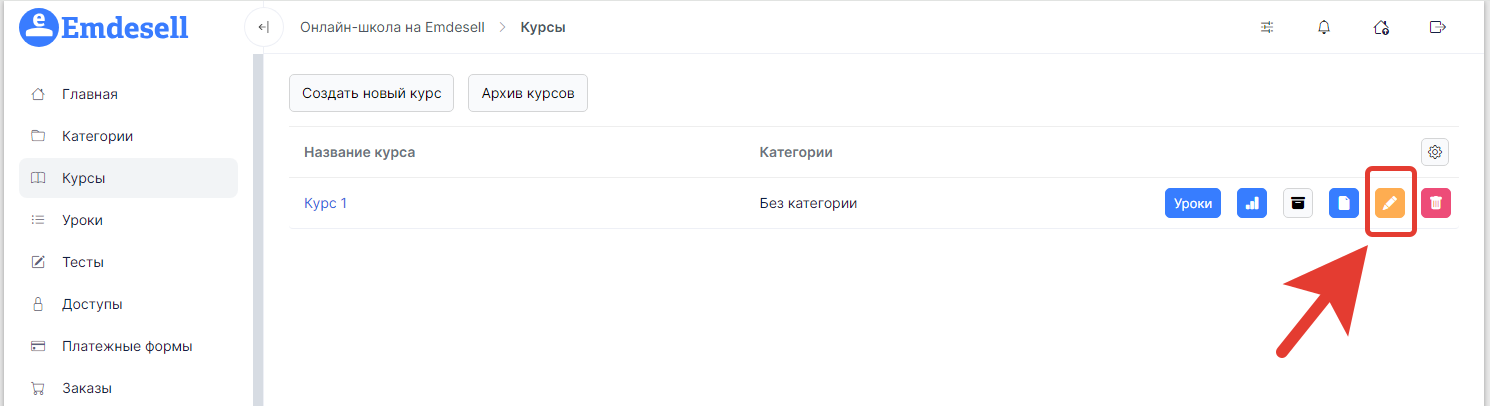
Task: Open Платежные формы in sidebar
Action: click(x=129, y=346)
